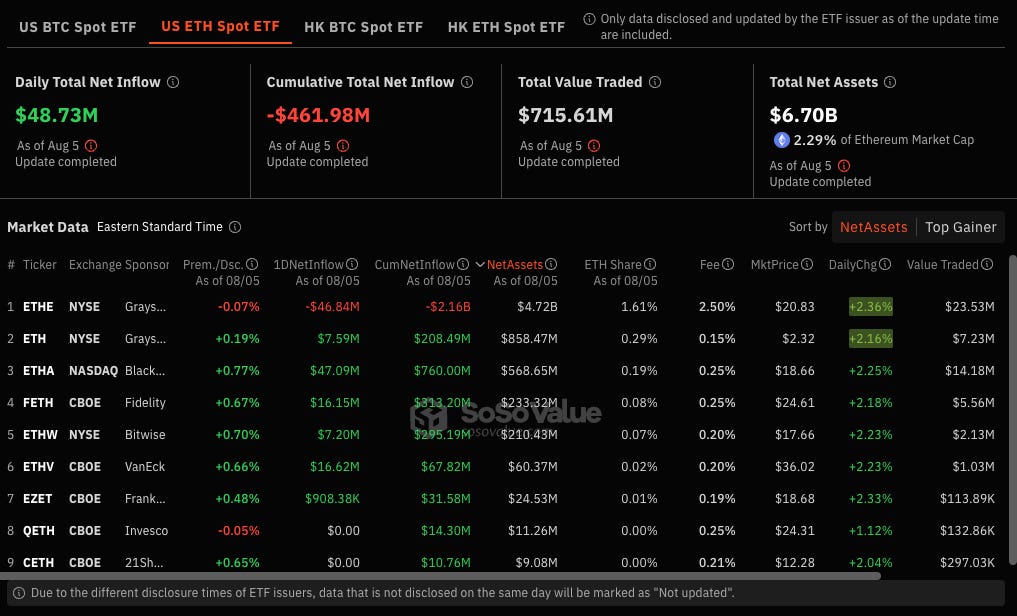Click the $6.70B total net assets value
1017x616 pixels.
804,115
